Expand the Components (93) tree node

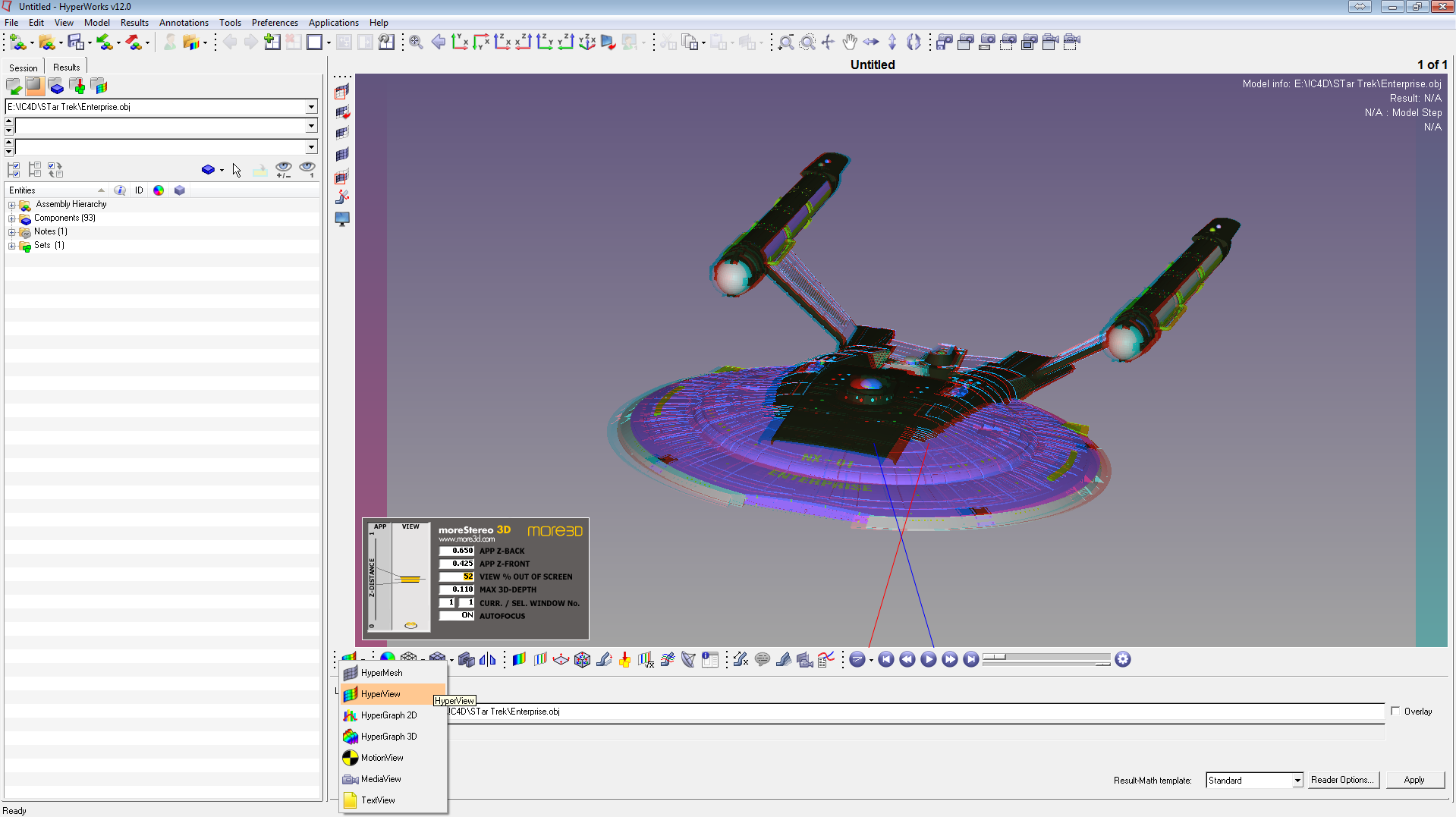pyautogui.click(x=12, y=218)
